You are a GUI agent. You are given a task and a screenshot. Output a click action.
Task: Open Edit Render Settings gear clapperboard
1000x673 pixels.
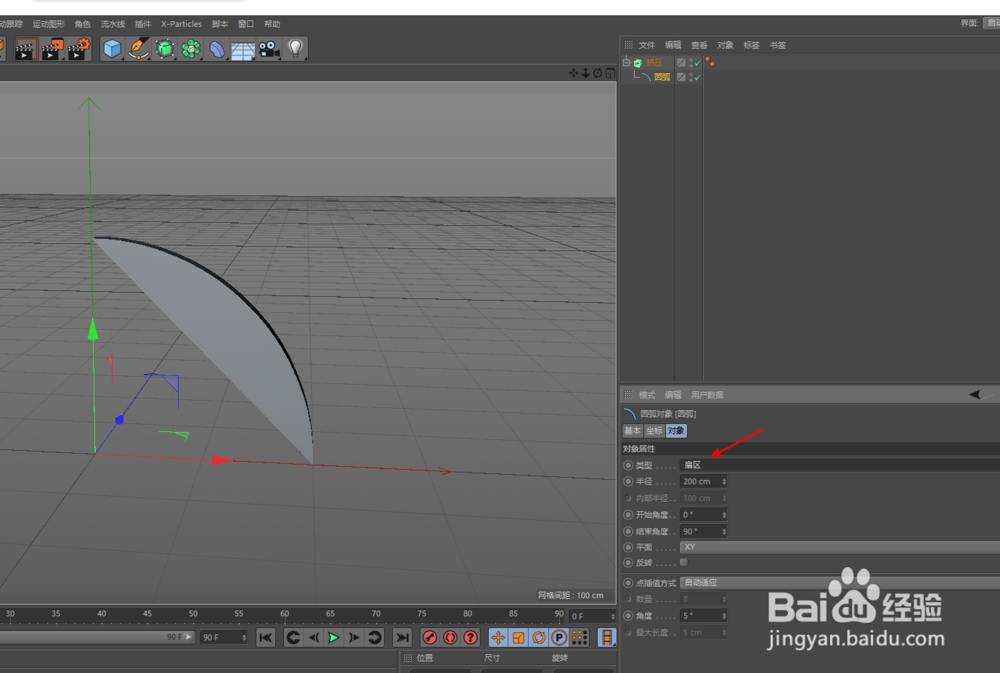tap(79, 49)
